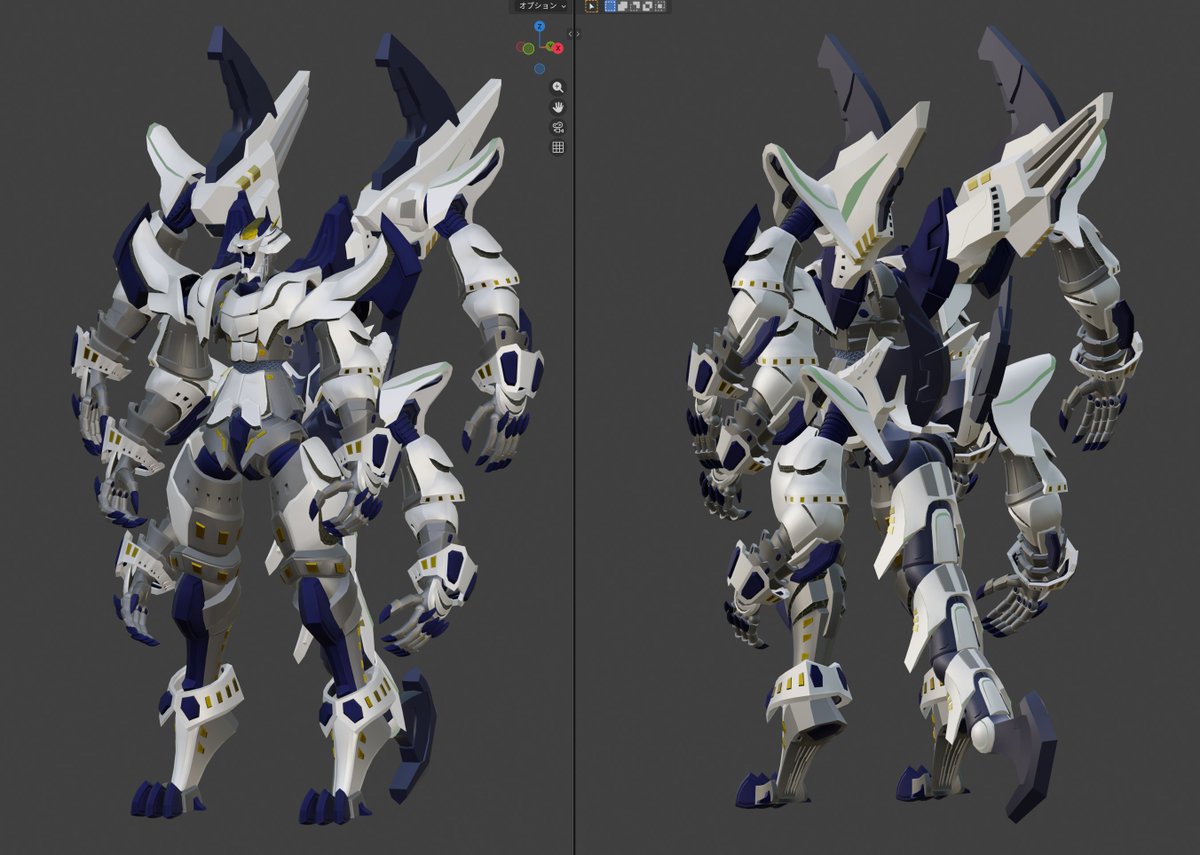Click the hand pan view button
Image resolution: width=1200 pixels, height=855 pixels.
[558, 107]
